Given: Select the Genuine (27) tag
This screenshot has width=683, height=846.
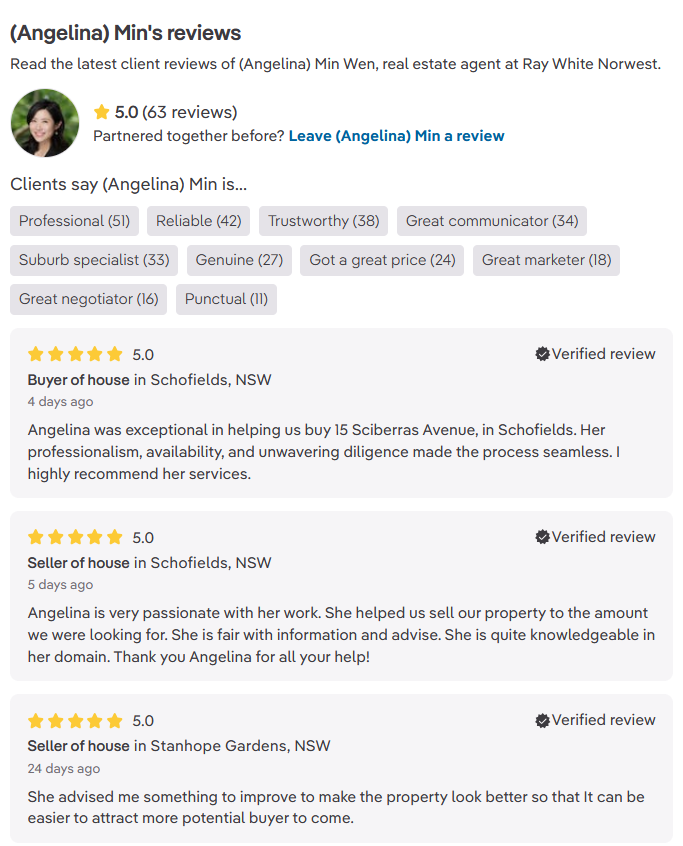Looking at the screenshot, I should pyautogui.click(x=239, y=260).
